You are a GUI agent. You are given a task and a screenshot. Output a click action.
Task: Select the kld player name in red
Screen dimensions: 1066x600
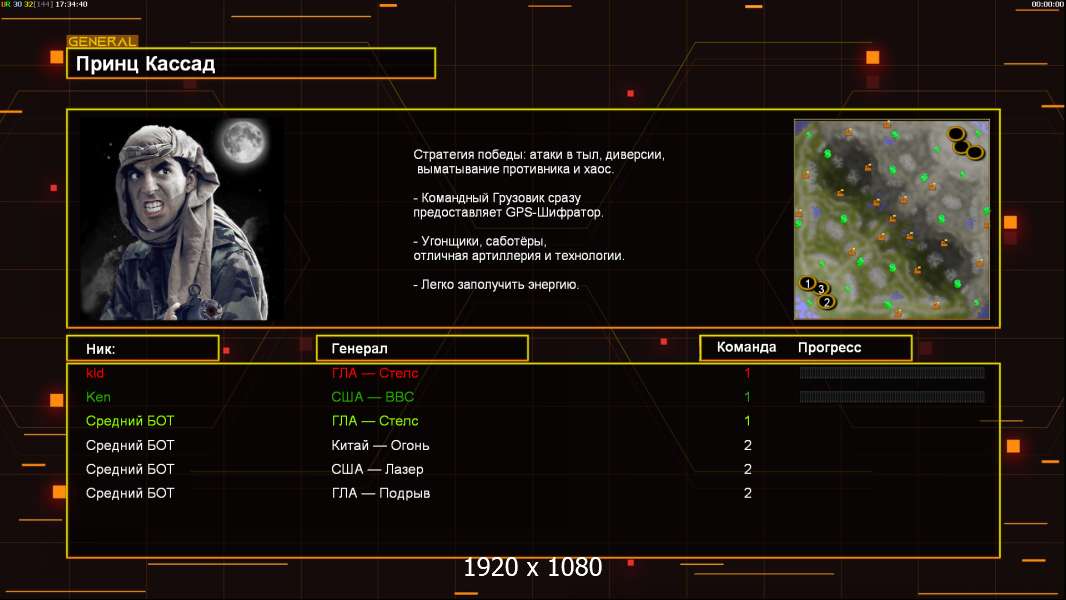point(95,373)
